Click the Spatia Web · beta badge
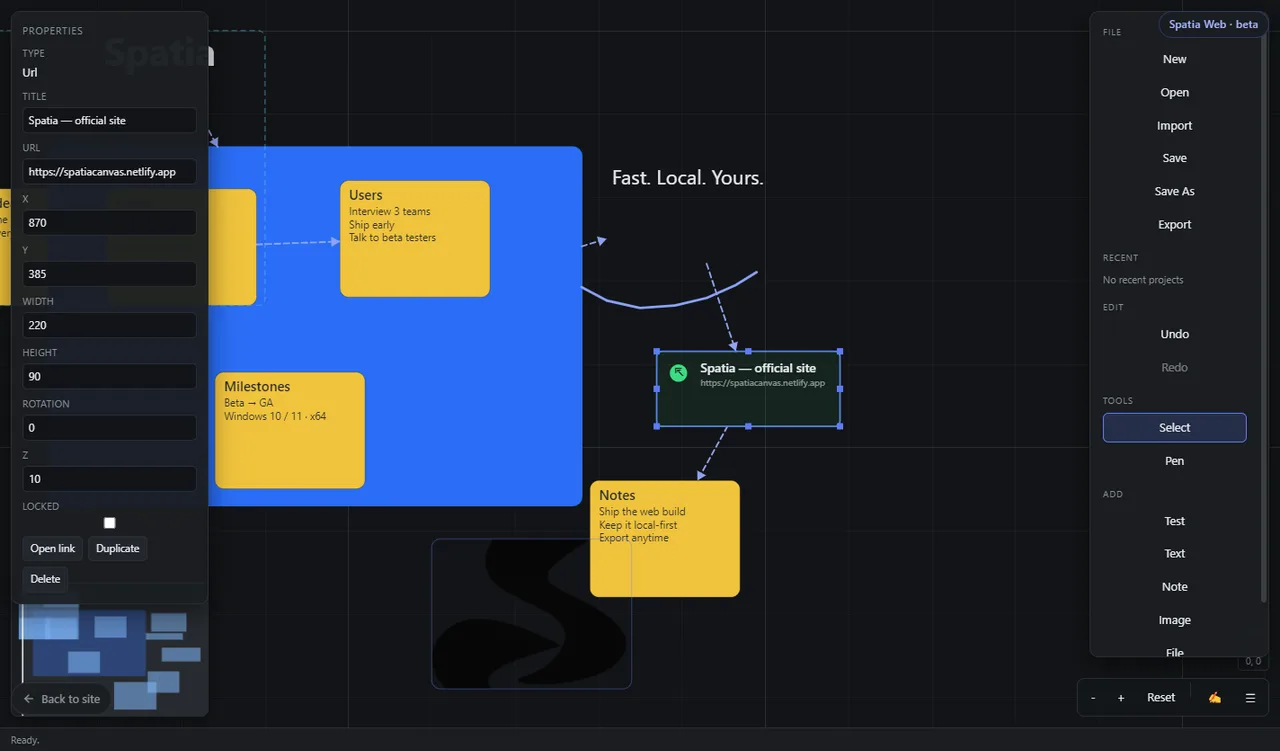 pyautogui.click(x=1213, y=24)
